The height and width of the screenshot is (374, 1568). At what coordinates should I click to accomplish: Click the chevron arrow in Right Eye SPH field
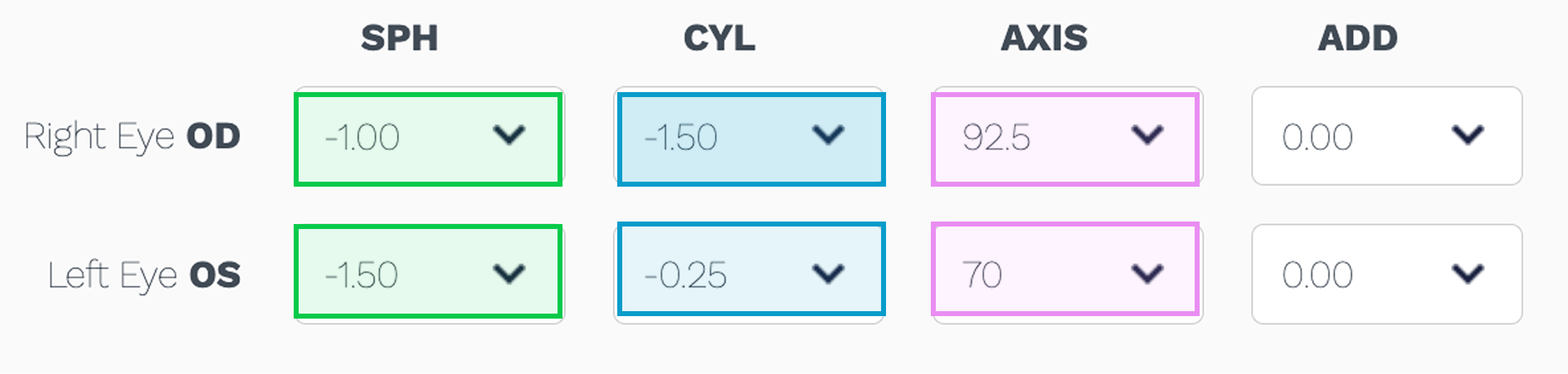509,134
